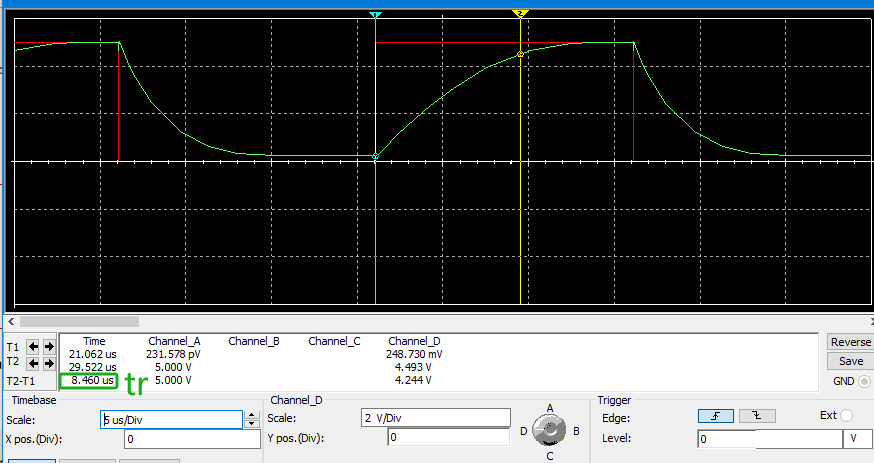874x463 pixels.
Task: Select falling edge trigger button
Action: [x=757, y=416]
